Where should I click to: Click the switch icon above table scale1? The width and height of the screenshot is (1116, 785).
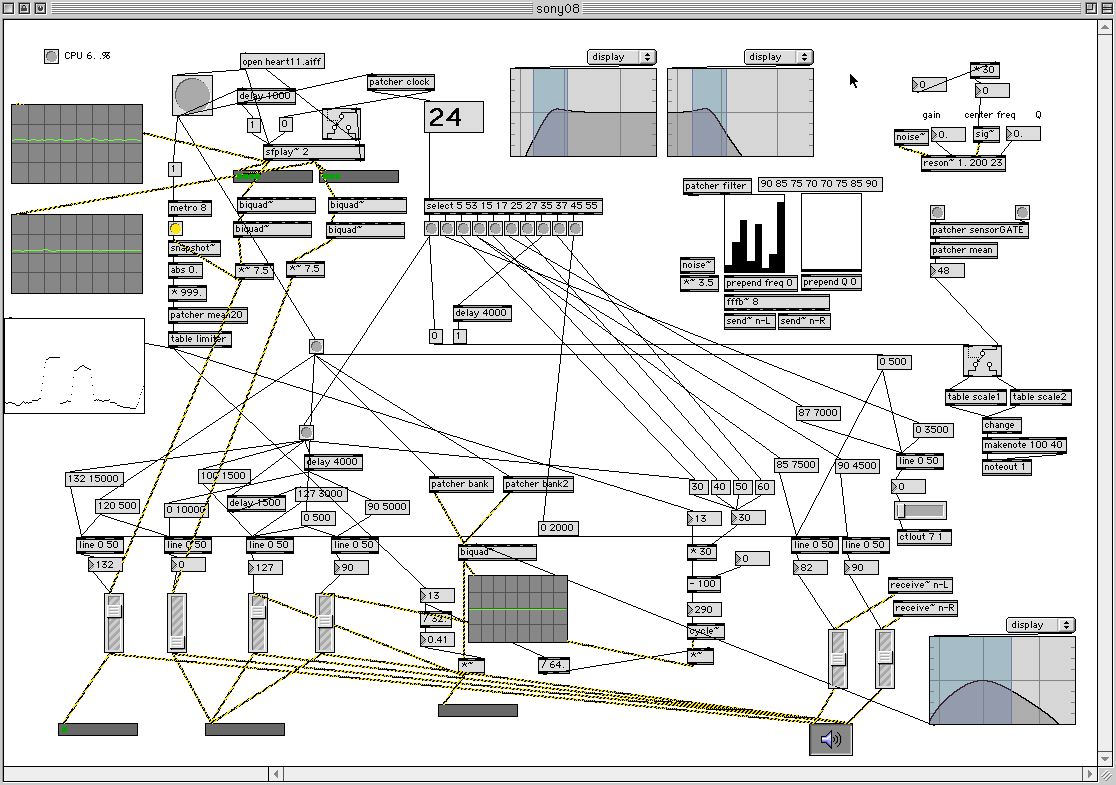(982, 361)
